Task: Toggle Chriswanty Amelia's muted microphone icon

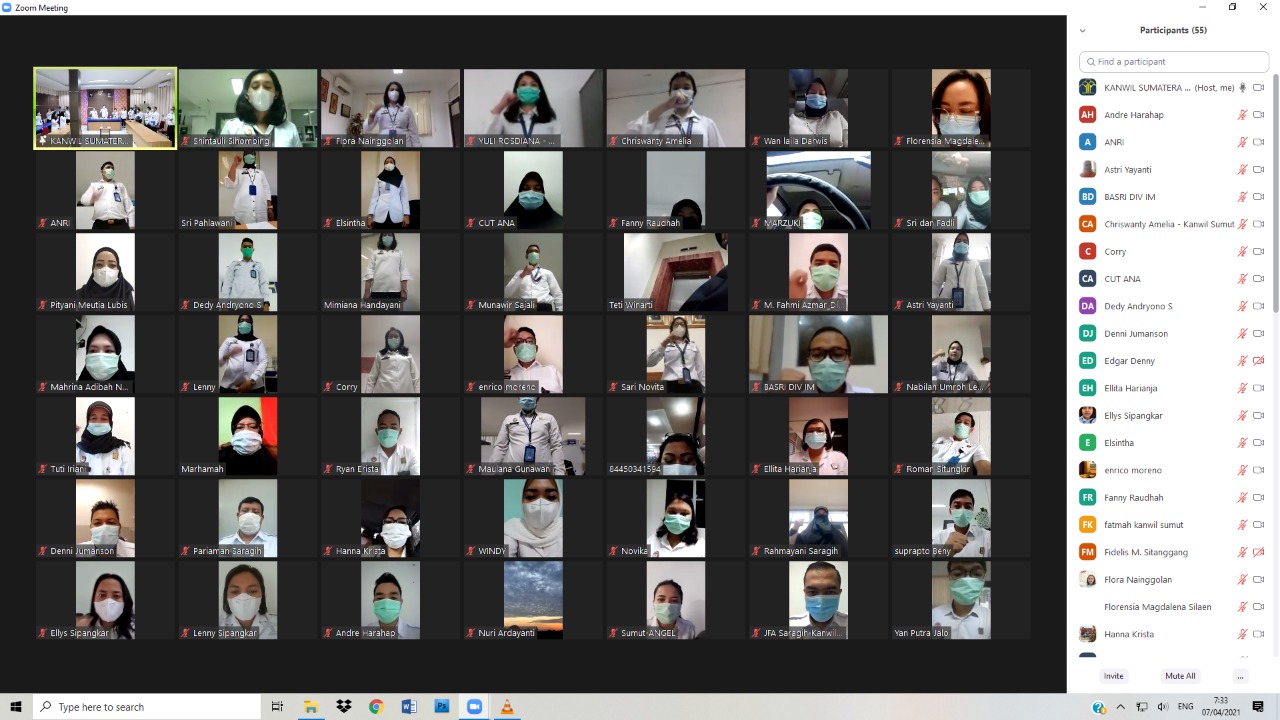Action: [x=1242, y=224]
